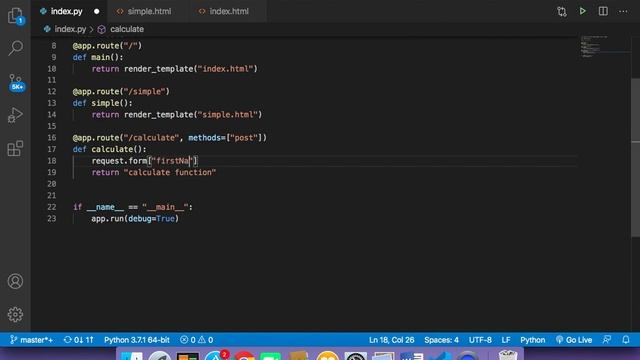Open the Manage gear menu

click(x=16, y=314)
